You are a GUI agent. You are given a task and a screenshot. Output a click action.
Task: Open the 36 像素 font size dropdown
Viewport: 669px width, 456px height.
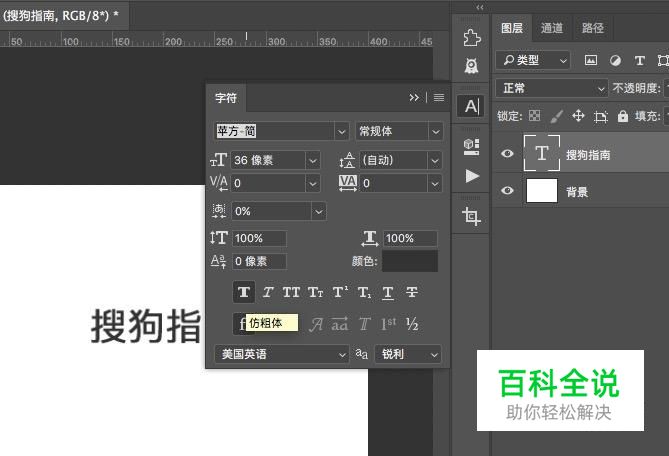(x=312, y=161)
